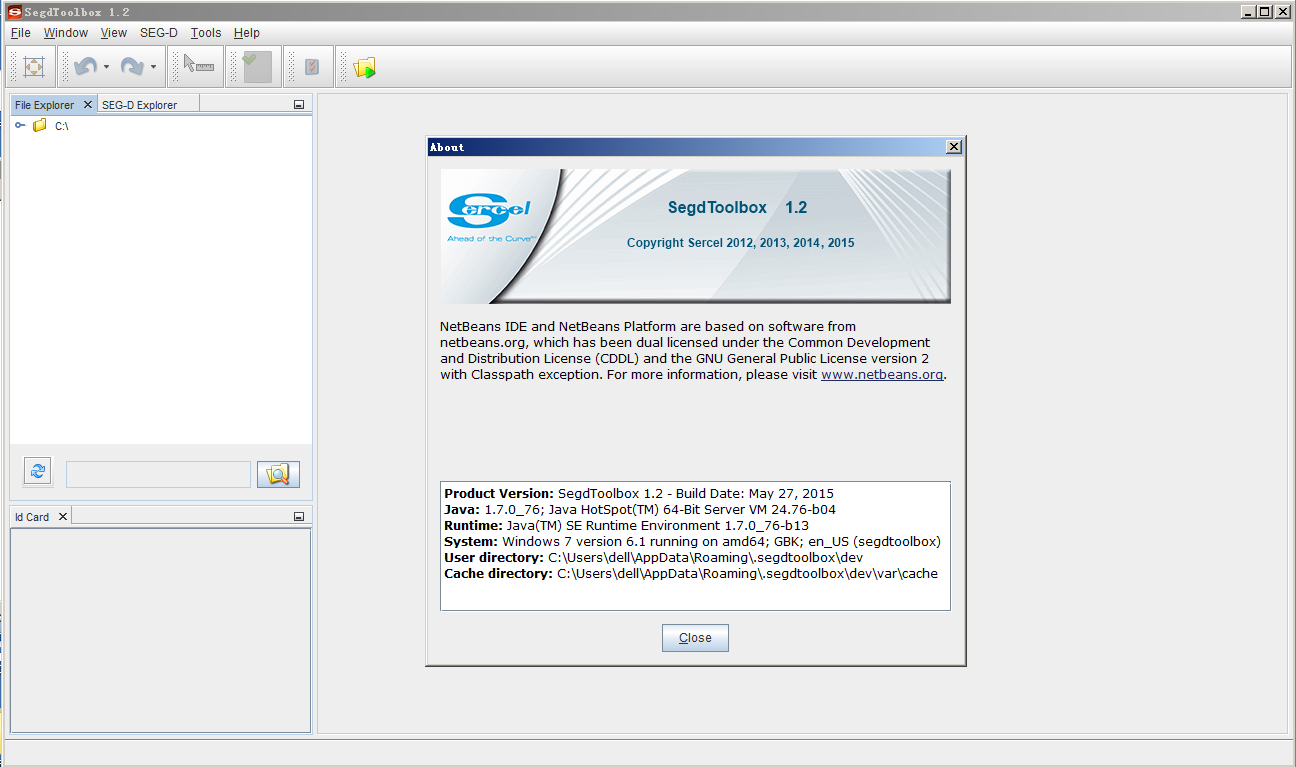Select the C:\ folder in the tree
This screenshot has width=1296, height=767.
[x=51, y=126]
